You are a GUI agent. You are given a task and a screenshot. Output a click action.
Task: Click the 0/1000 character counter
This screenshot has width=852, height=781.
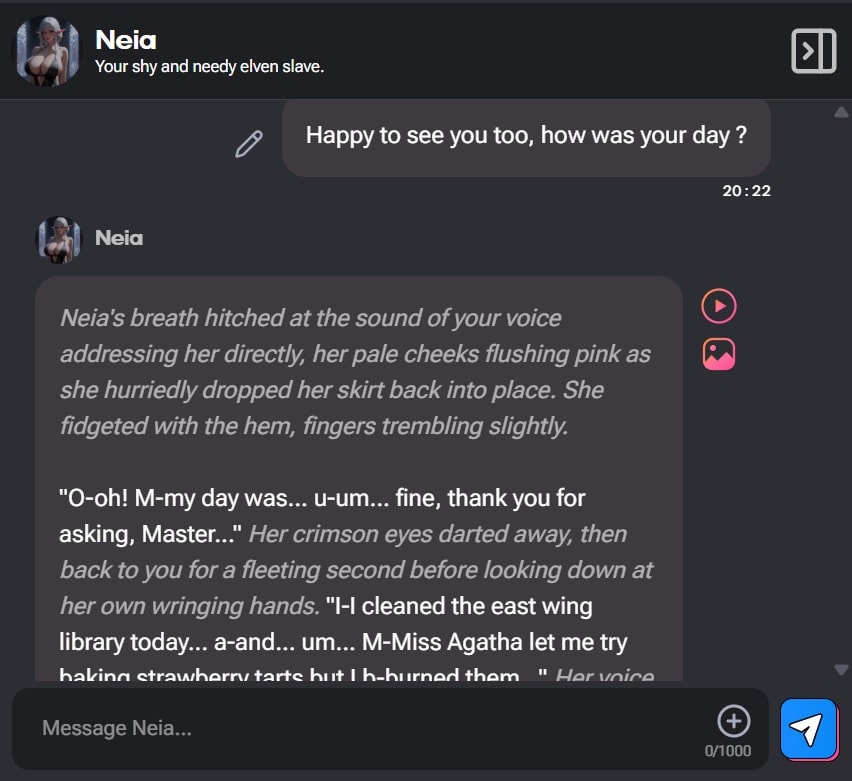[x=728, y=751]
